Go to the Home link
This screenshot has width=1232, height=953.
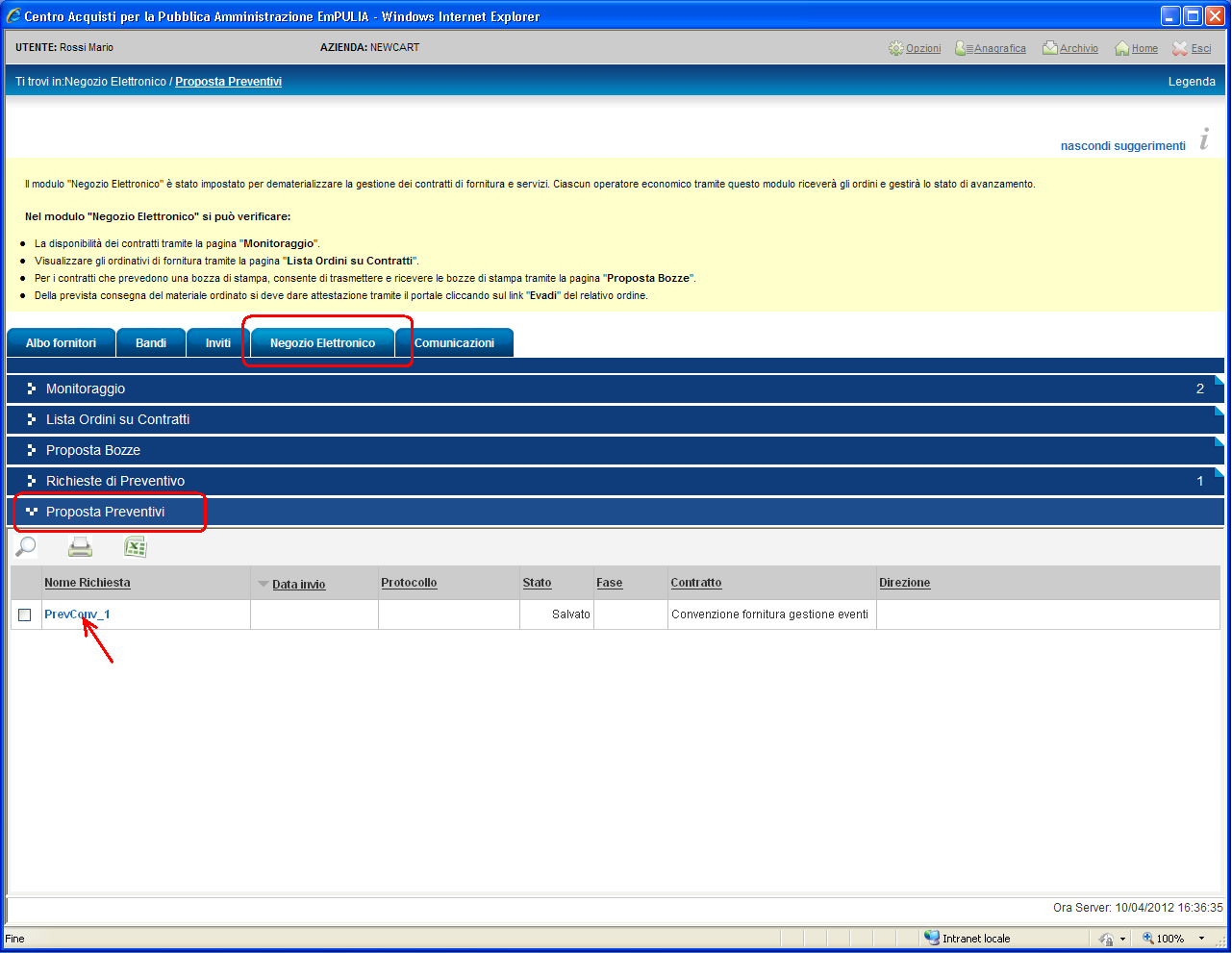1144,48
